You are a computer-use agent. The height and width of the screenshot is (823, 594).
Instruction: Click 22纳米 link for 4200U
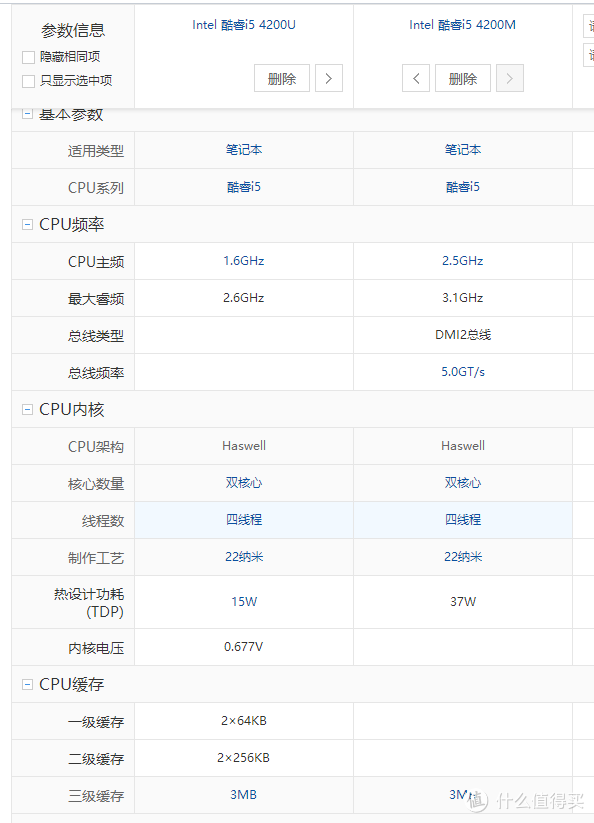pos(244,556)
